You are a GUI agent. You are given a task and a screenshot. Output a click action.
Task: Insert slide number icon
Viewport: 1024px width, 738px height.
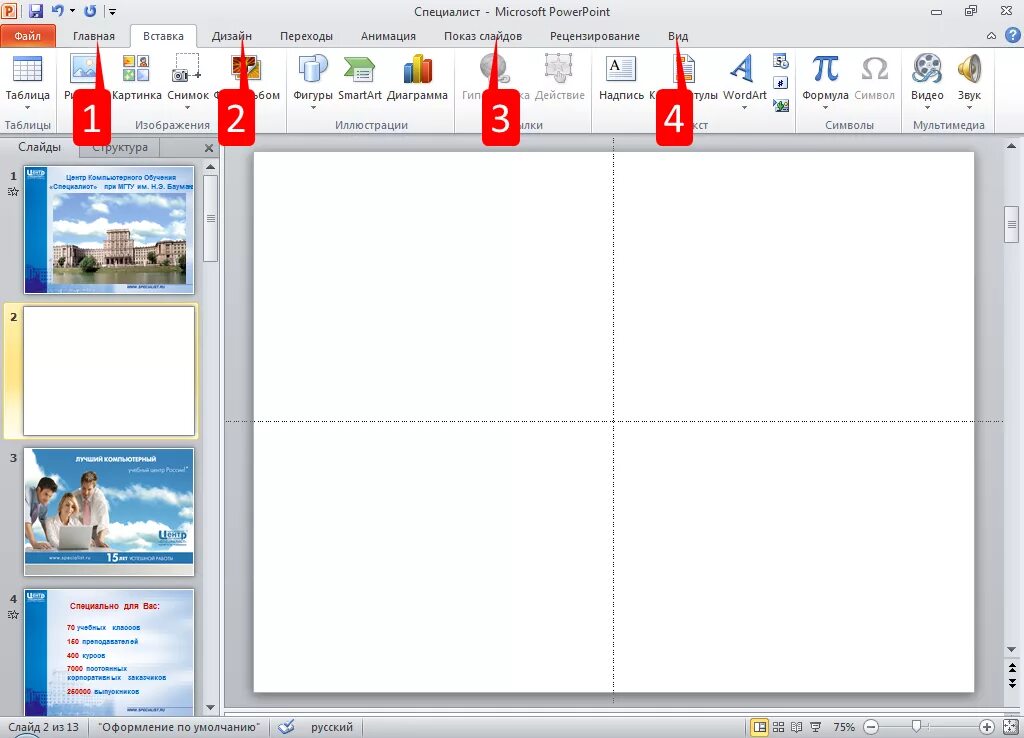pos(780,83)
